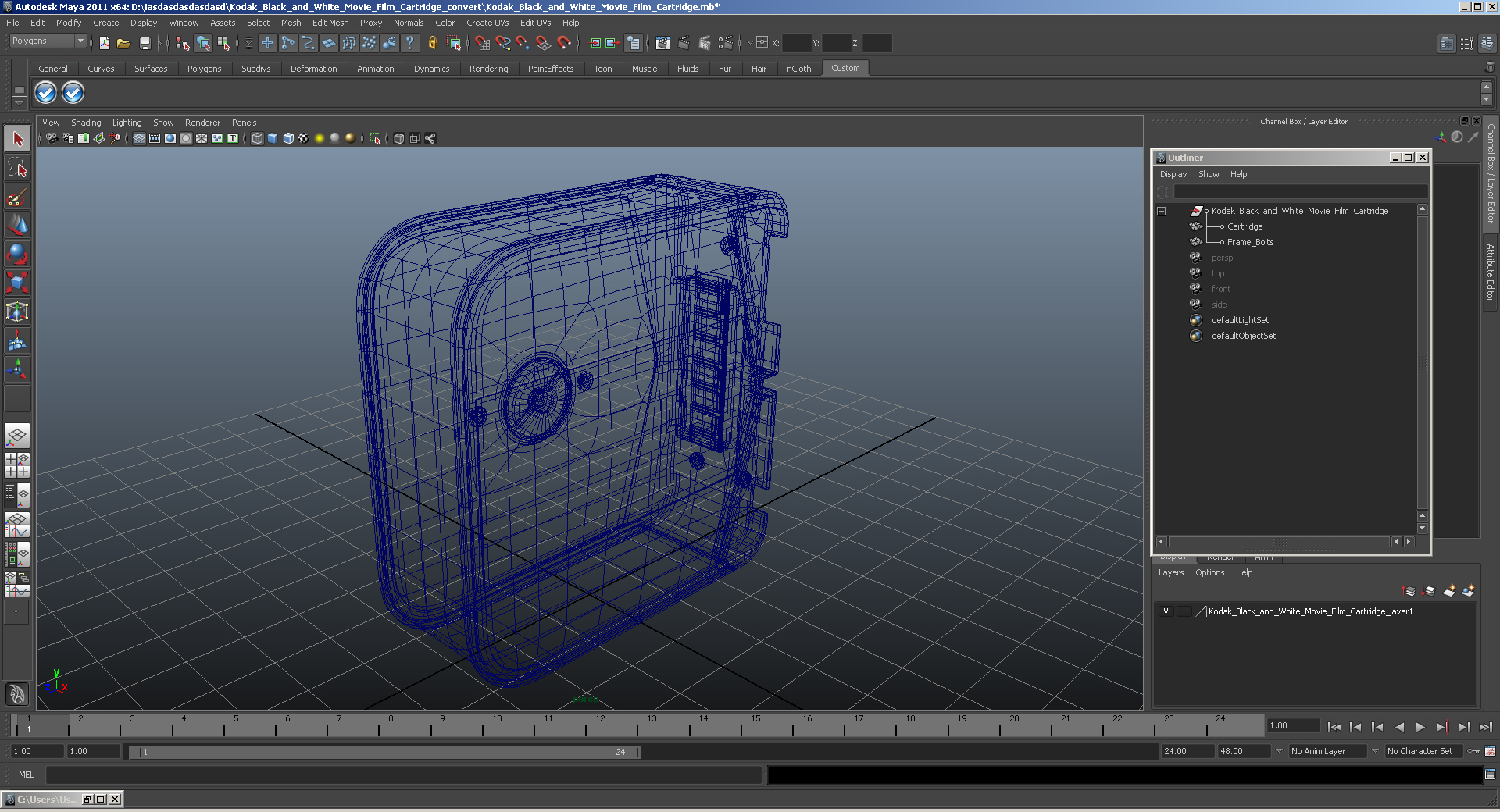
Task: Open shelf options arrow below shelf tab icon
Action: point(20,104)
